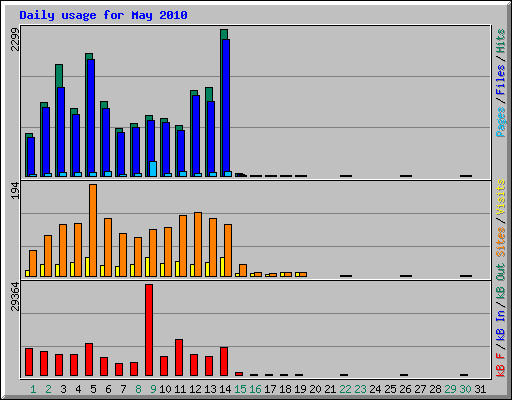The height and width of the screenshot is (400, 512).
Task: Click the green x-axis day label 23
Action: click(x=360, y=389)
